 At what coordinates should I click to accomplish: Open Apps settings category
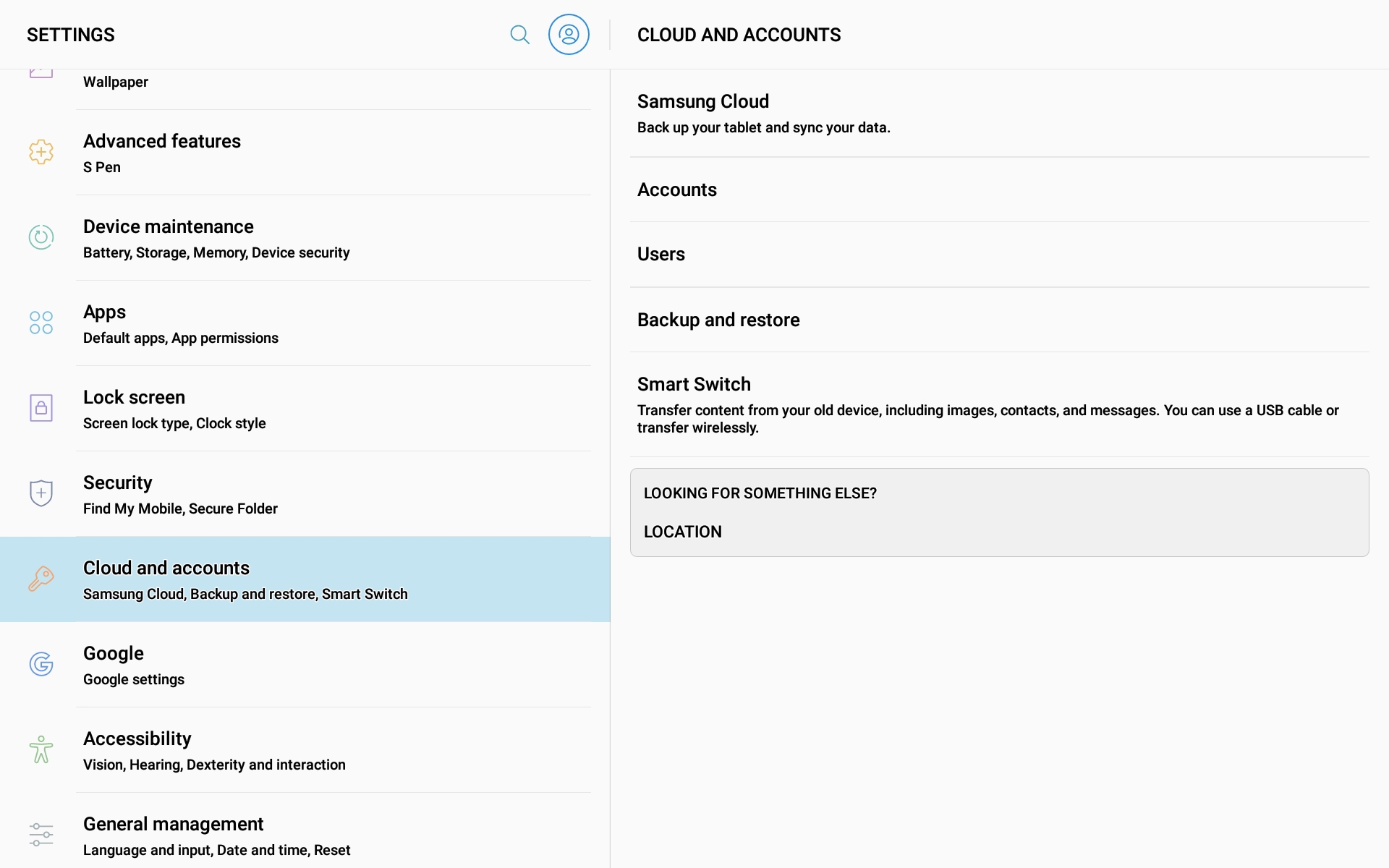point(305,323)
